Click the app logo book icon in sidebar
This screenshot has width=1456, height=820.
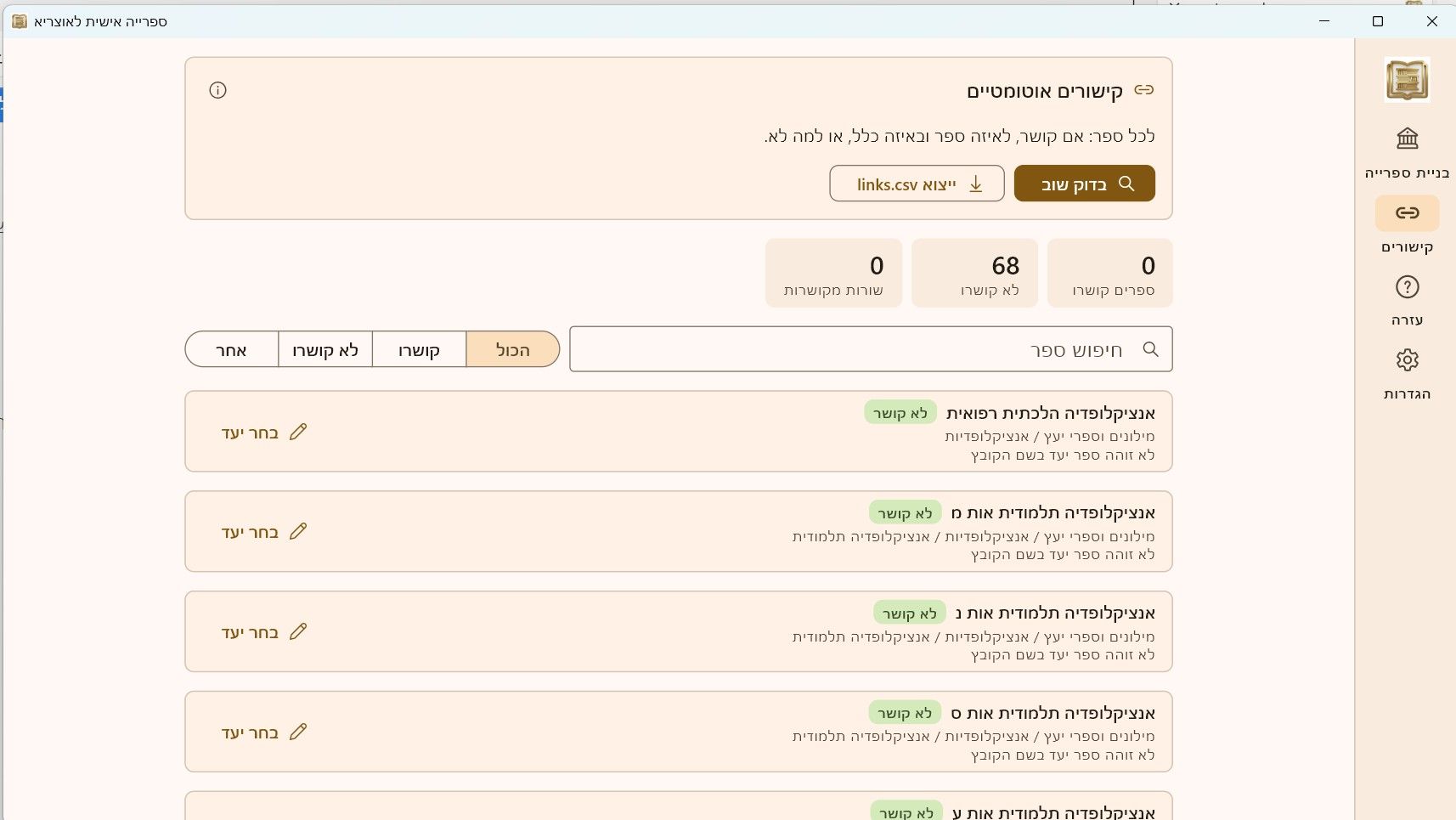point(1407,81)
